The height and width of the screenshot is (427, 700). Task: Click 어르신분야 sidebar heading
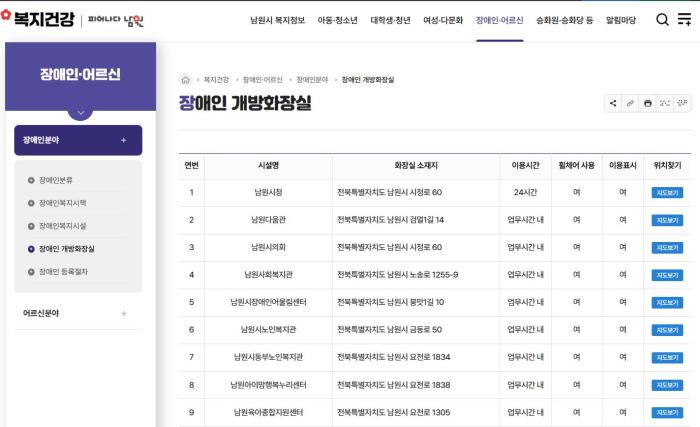(41, 313)
